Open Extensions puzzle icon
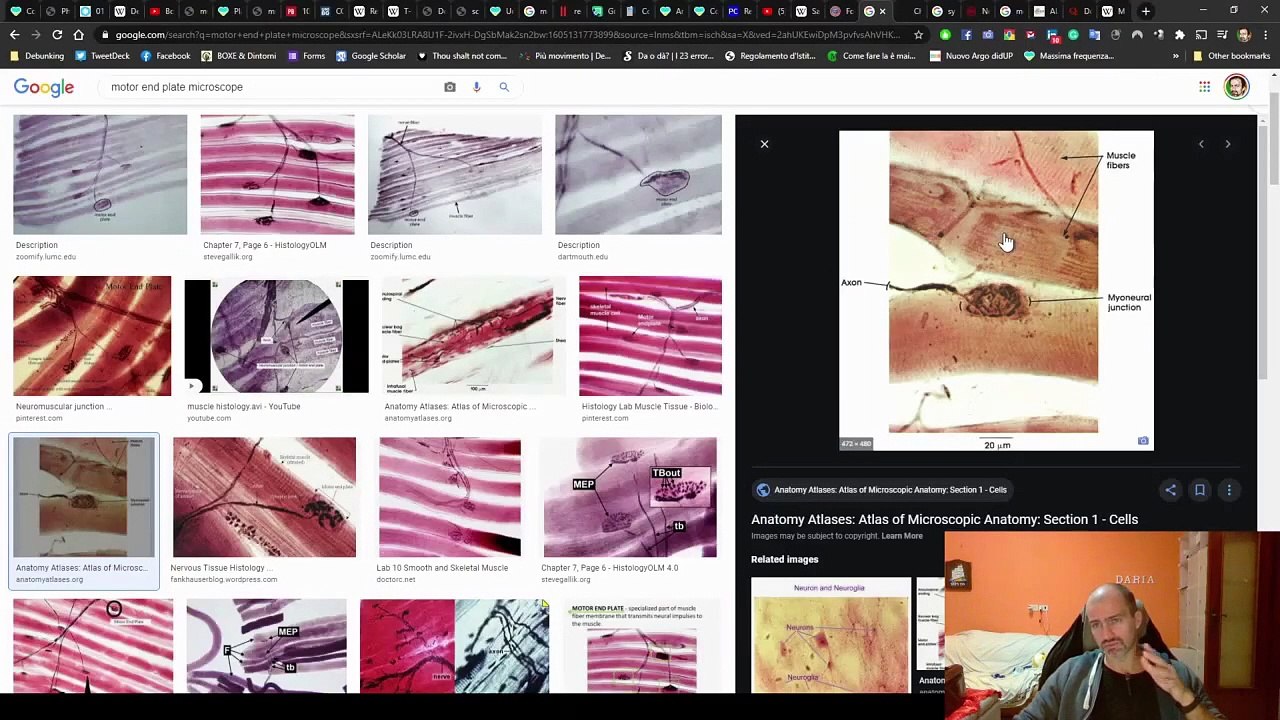1280x720 pixels. tap(1180, 35)
